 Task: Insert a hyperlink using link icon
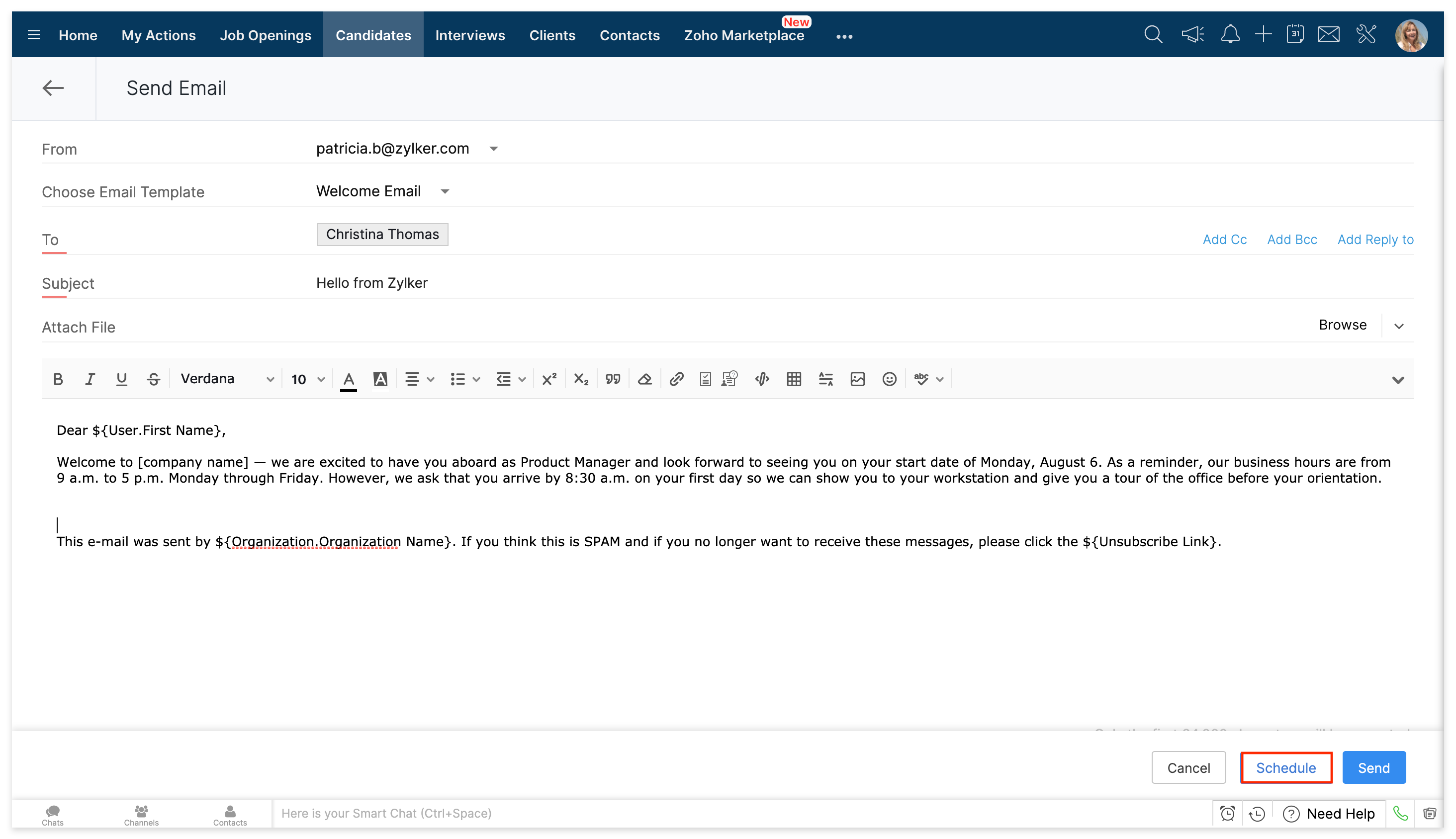pos(676,379)
